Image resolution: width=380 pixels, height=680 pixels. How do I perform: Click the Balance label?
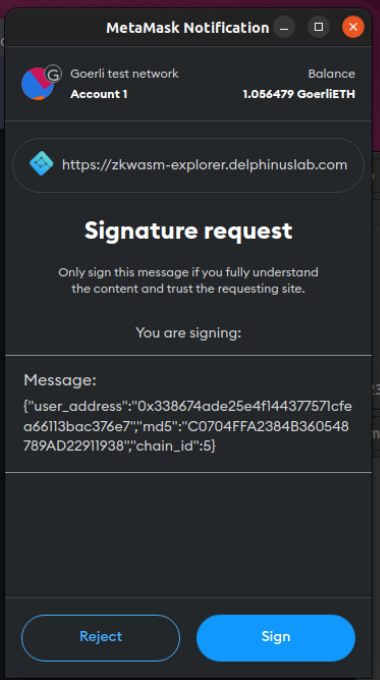click(332, 74)
